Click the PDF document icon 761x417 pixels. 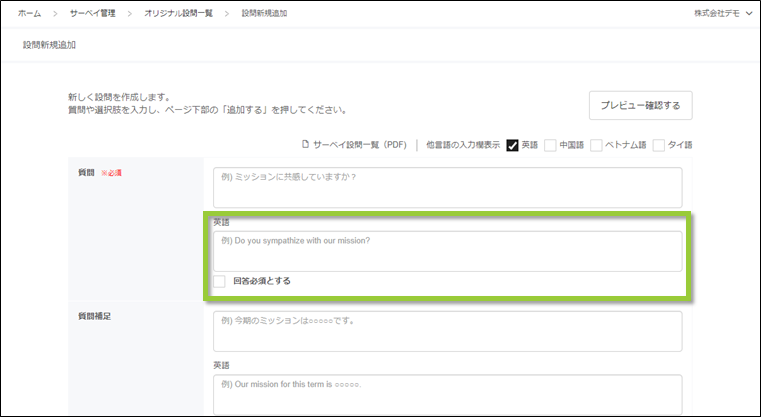pos(306,145)
